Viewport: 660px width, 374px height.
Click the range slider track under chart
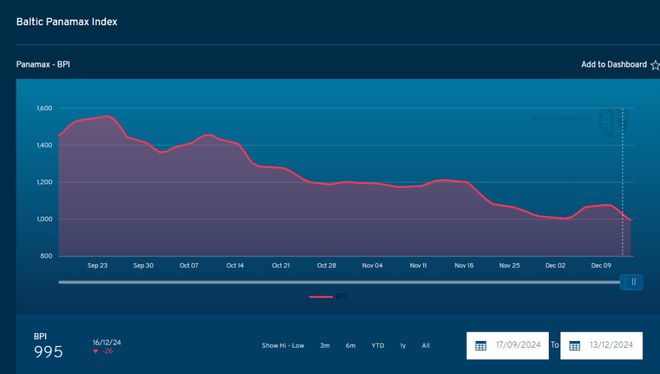point(339,282)
